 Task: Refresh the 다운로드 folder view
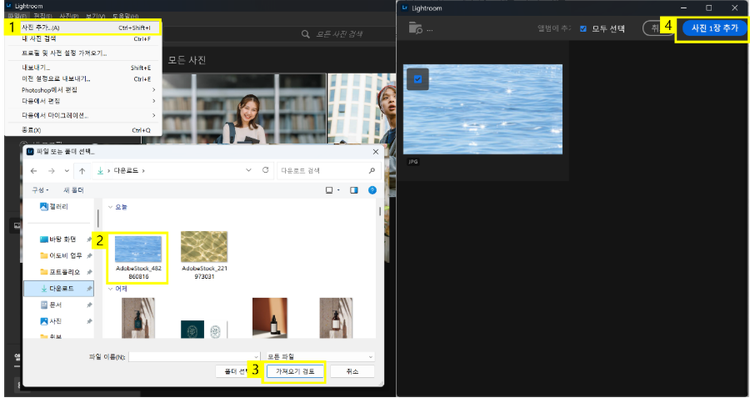[265, 170]
